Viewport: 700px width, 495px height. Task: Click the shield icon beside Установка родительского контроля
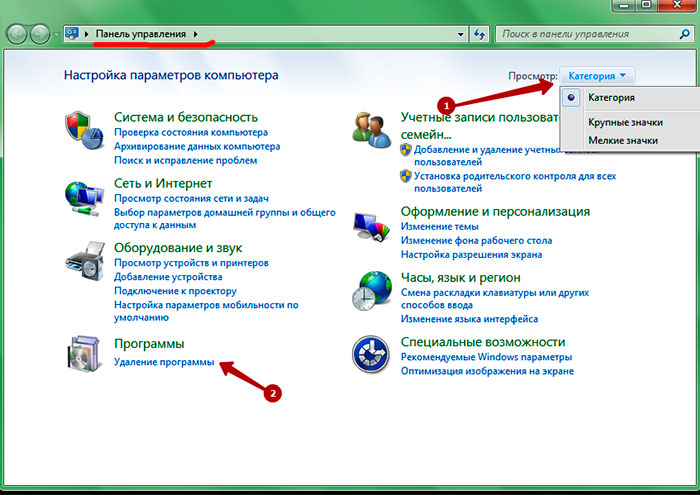[405, 176]
